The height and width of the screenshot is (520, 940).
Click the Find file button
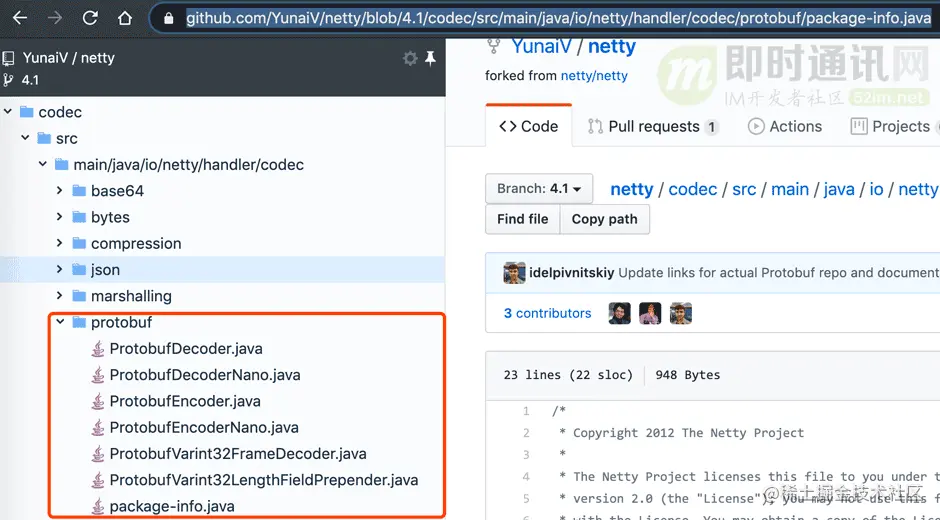(x=522, y=219)
